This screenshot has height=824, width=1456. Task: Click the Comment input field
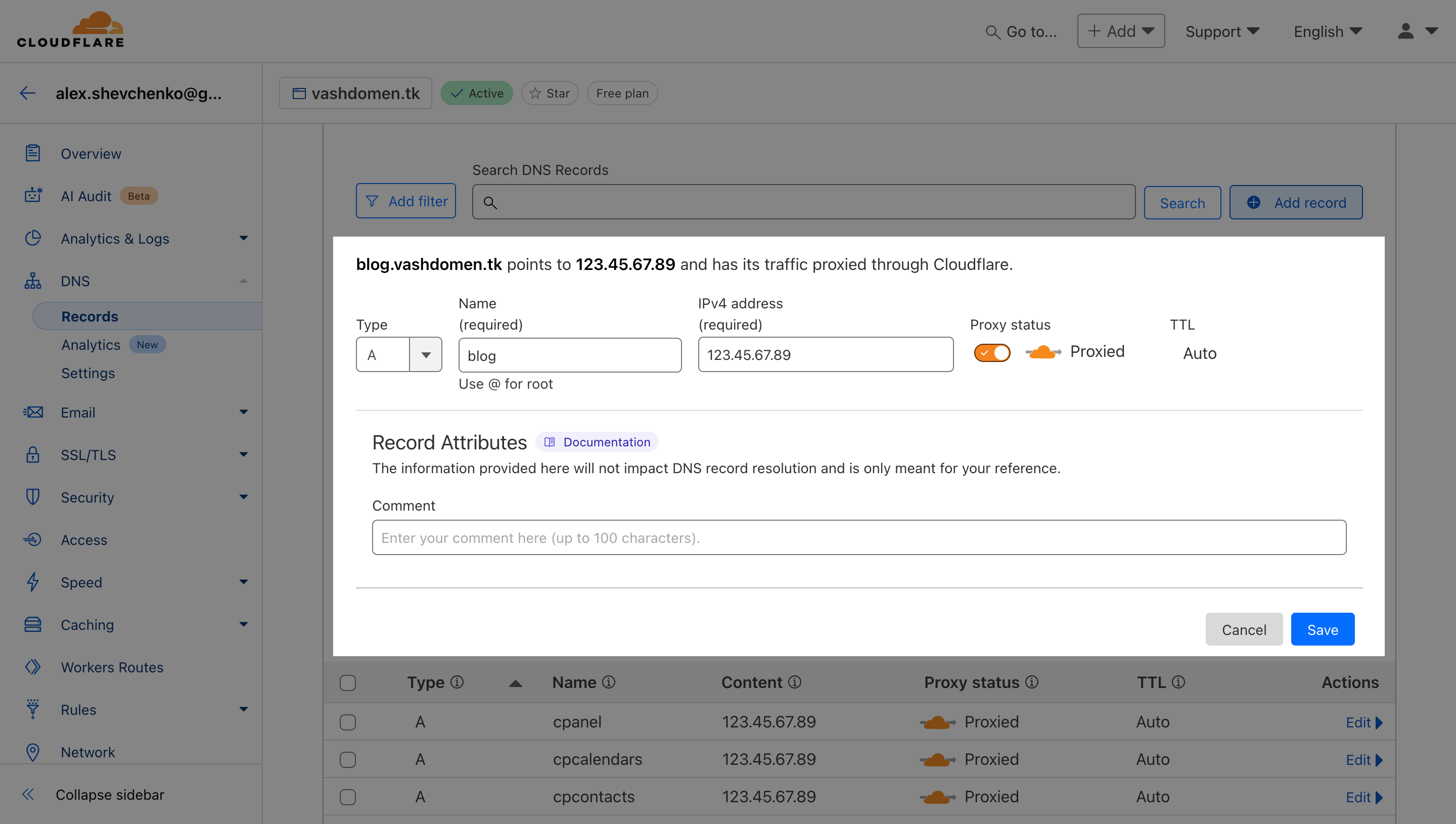[x=858, y=536]
